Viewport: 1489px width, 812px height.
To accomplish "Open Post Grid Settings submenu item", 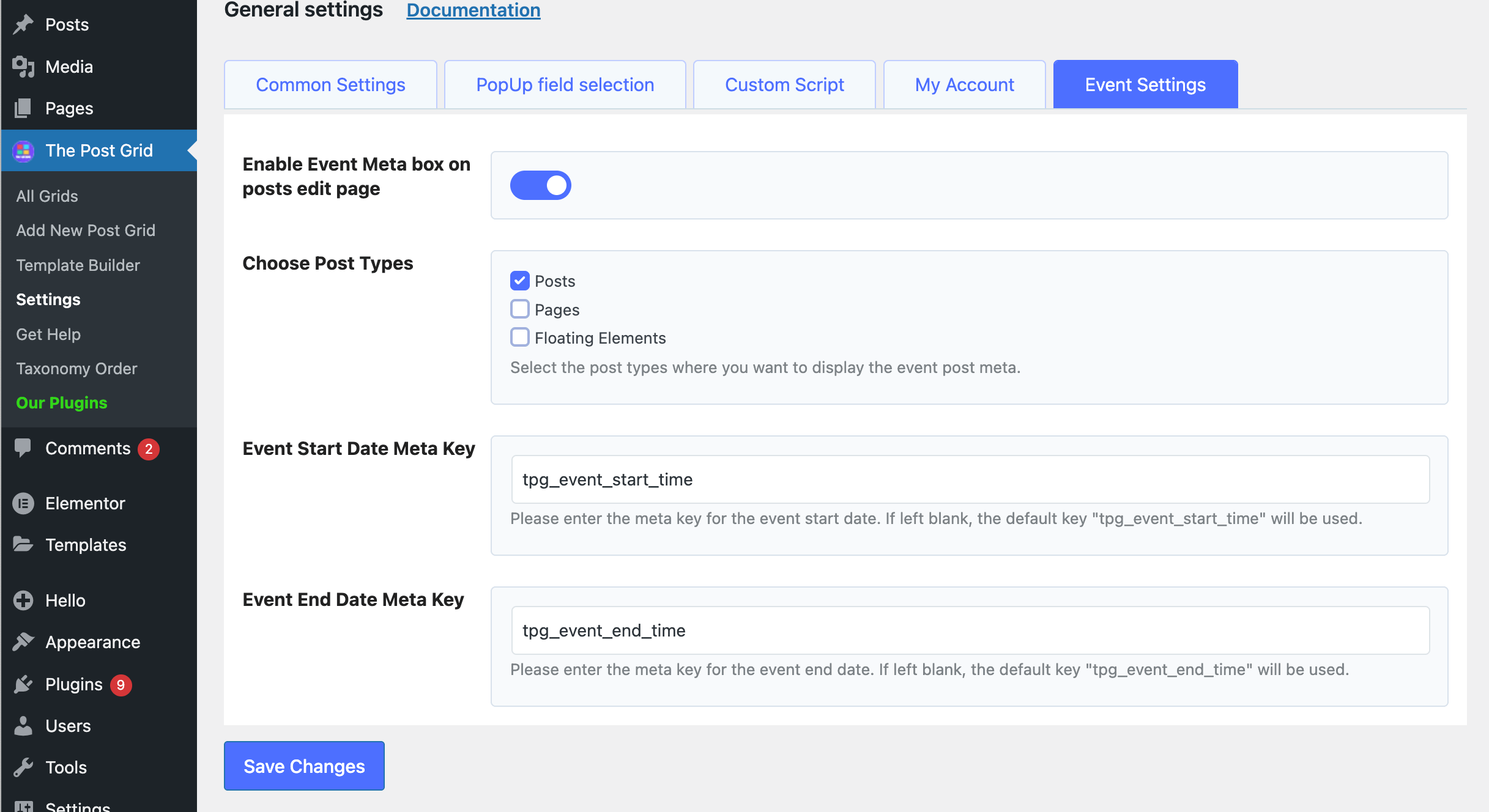I will click(48, 300).
